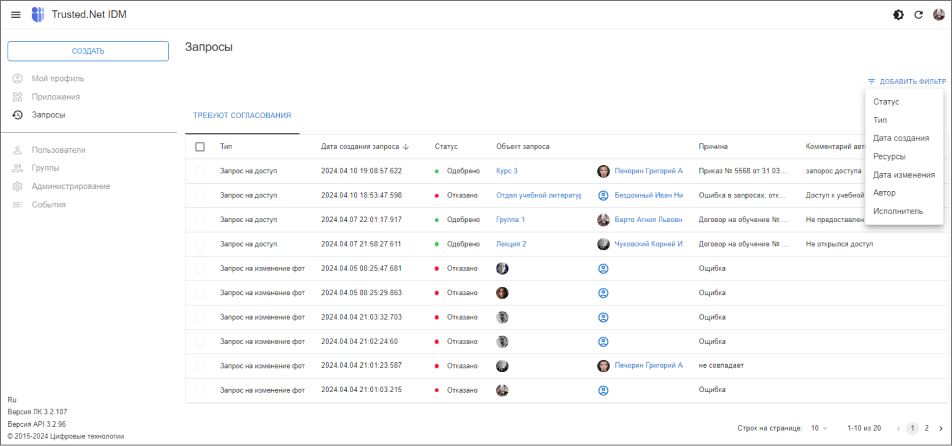Check the row for Лекция 2 request
Viewport: 952px width, 446px height.
200,244
